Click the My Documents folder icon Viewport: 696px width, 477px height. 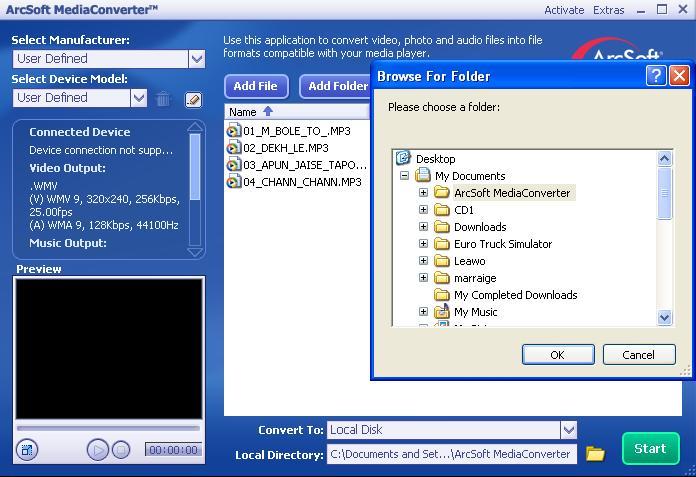click(x=423, y=175)
